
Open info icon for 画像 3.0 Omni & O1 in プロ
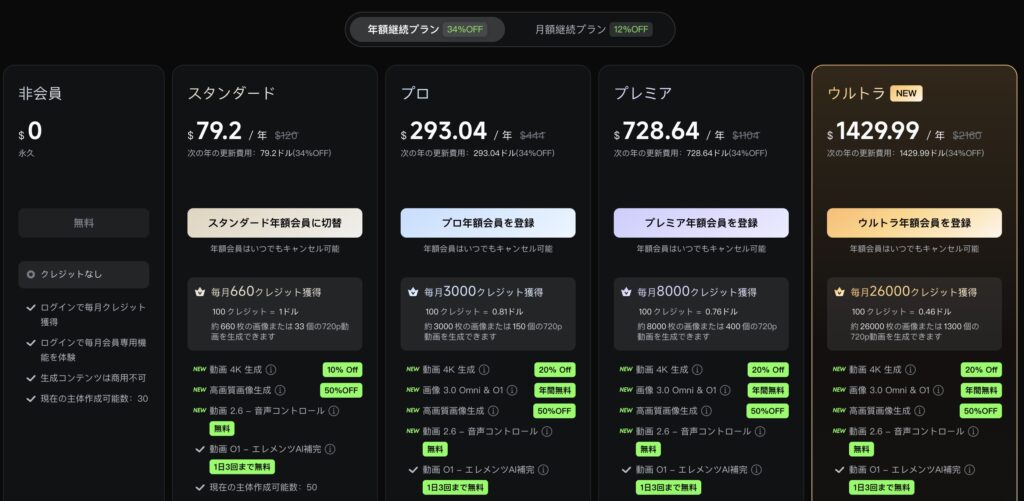click(x=513, y=390)
